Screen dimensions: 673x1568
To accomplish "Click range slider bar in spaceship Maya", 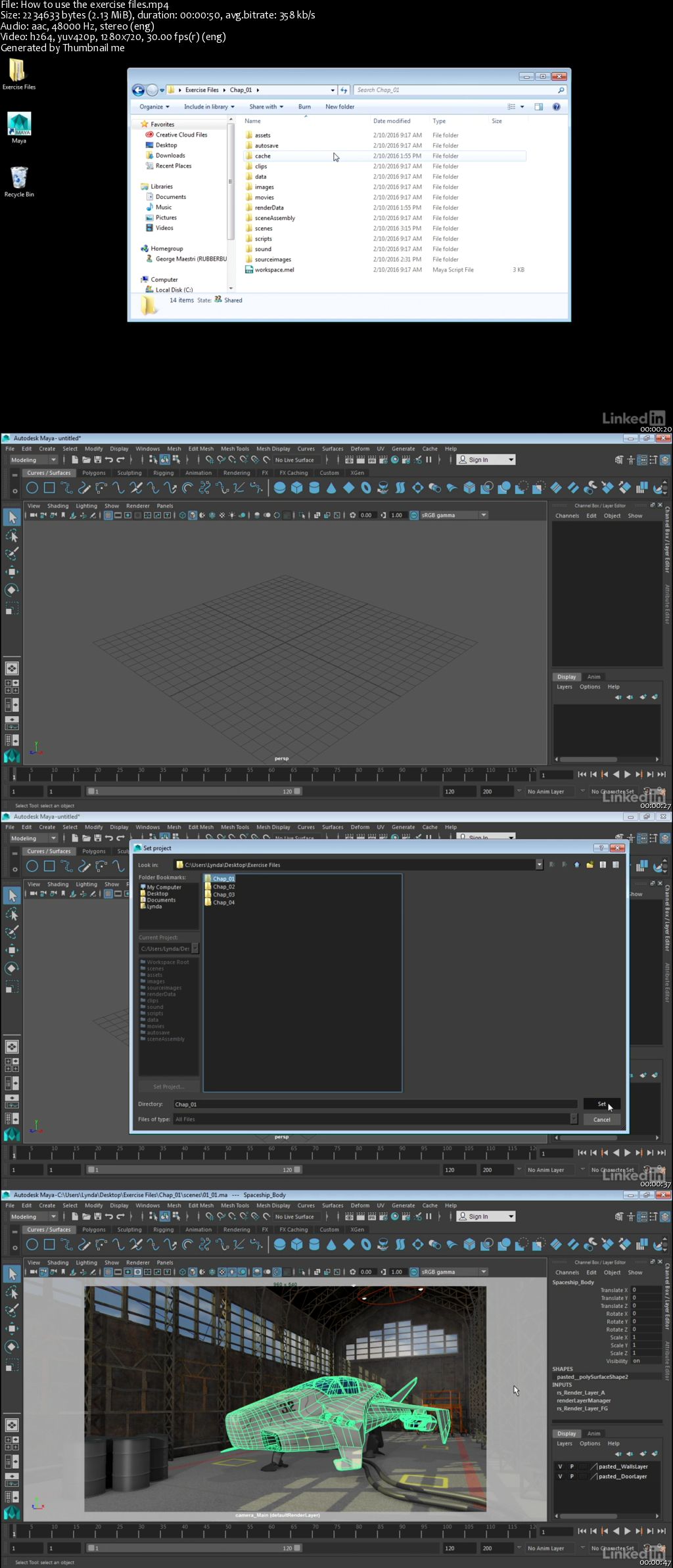I will 195,1548.
